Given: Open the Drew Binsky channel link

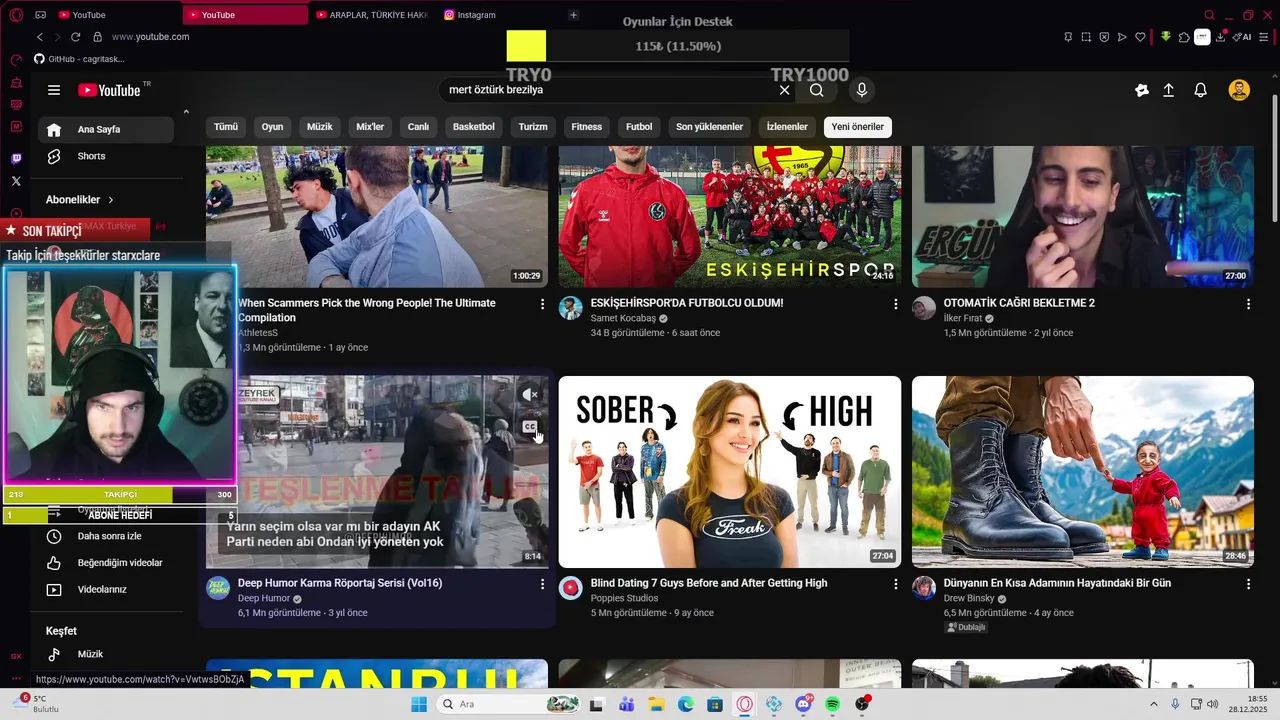Looking at the screenshot, I should (969, 598).
